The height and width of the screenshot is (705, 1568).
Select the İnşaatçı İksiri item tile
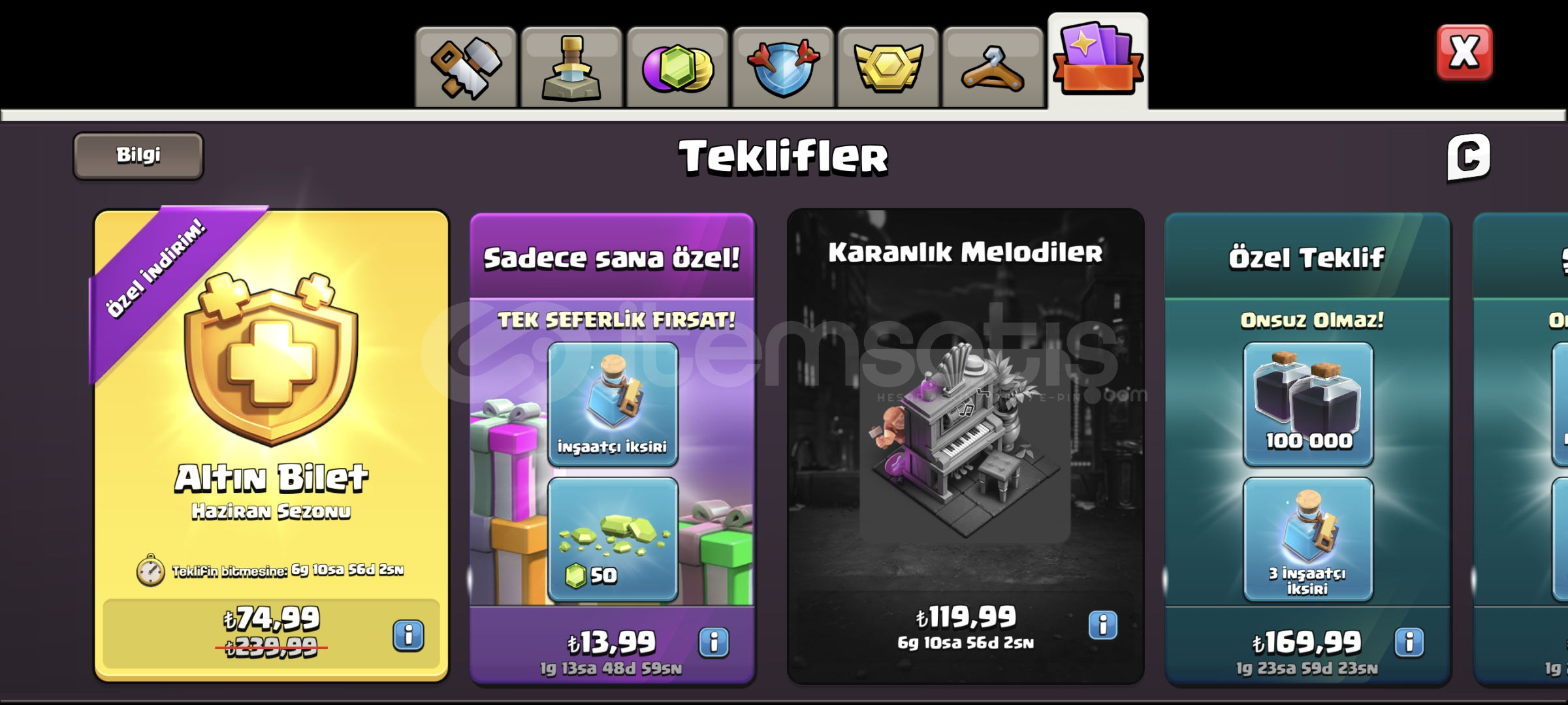(x=613, y=404)
